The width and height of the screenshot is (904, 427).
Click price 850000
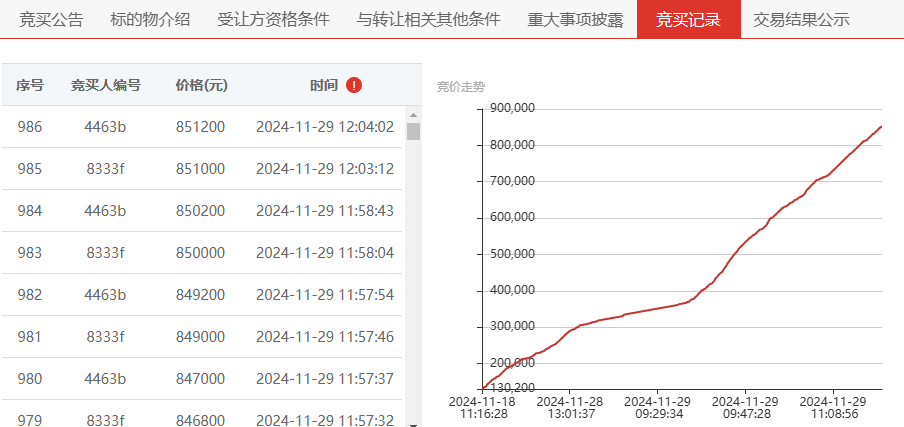pyautogui.click(x=201, y=253)
